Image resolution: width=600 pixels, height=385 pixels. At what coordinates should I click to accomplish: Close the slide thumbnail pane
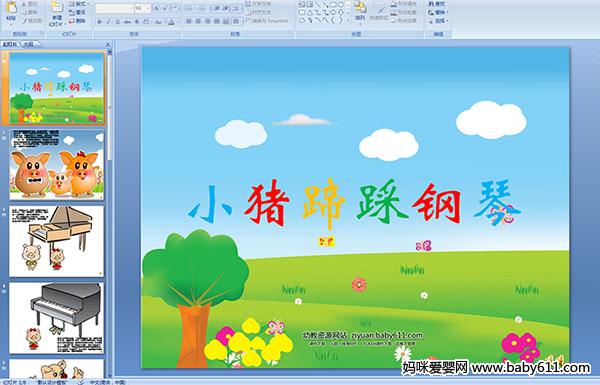pos(108,44)
